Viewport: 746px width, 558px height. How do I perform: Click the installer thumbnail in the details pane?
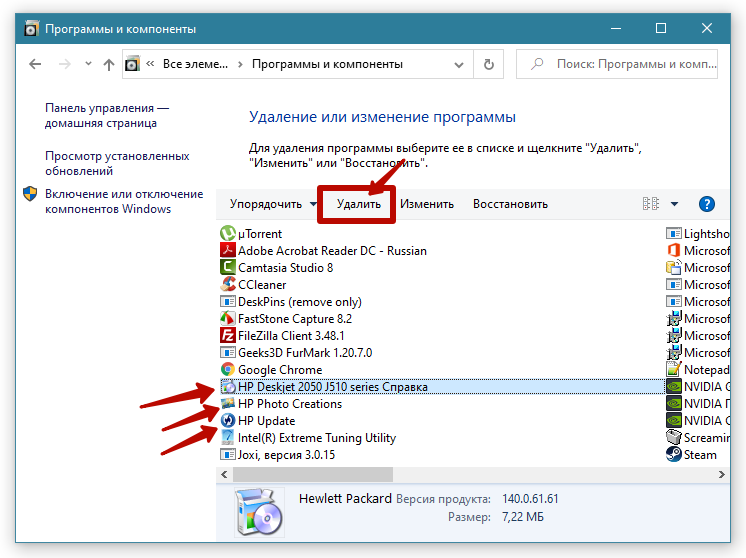[x=259, y=512]
